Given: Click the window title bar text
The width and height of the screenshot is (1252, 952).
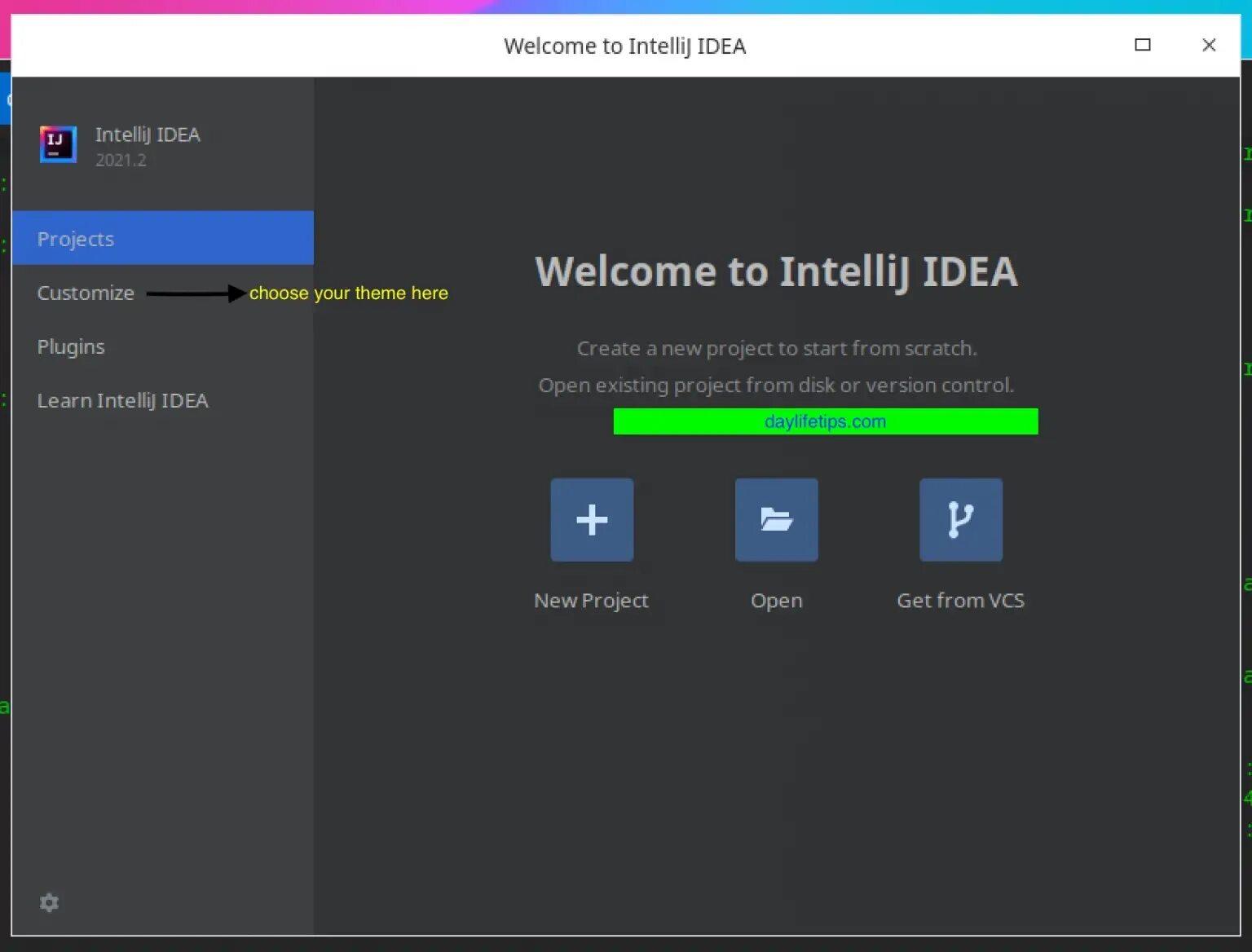Looking at the screenshot, I should 625,46.
